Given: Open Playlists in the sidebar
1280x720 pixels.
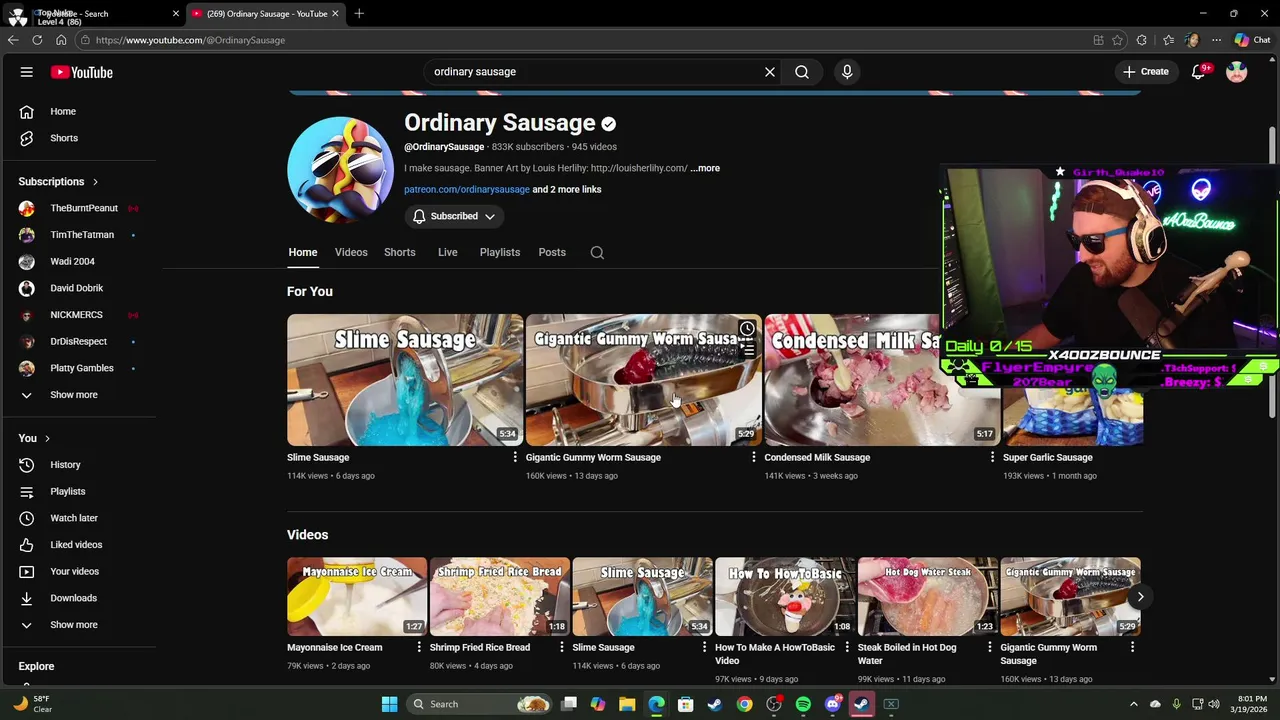Looking at the screenshot, I should tap(68, 492).
